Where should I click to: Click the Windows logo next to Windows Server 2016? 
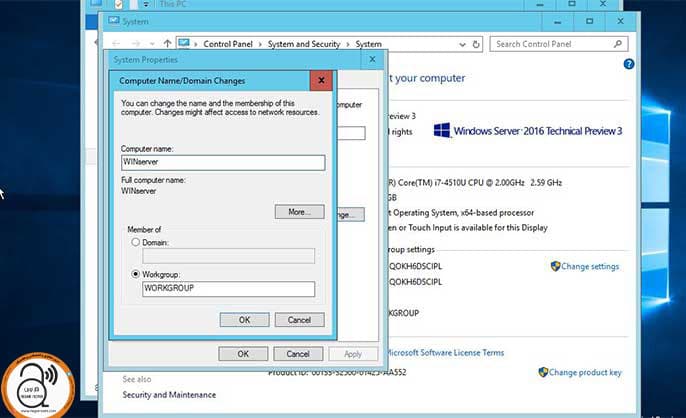pyautogui.click(x=442, y=130)
